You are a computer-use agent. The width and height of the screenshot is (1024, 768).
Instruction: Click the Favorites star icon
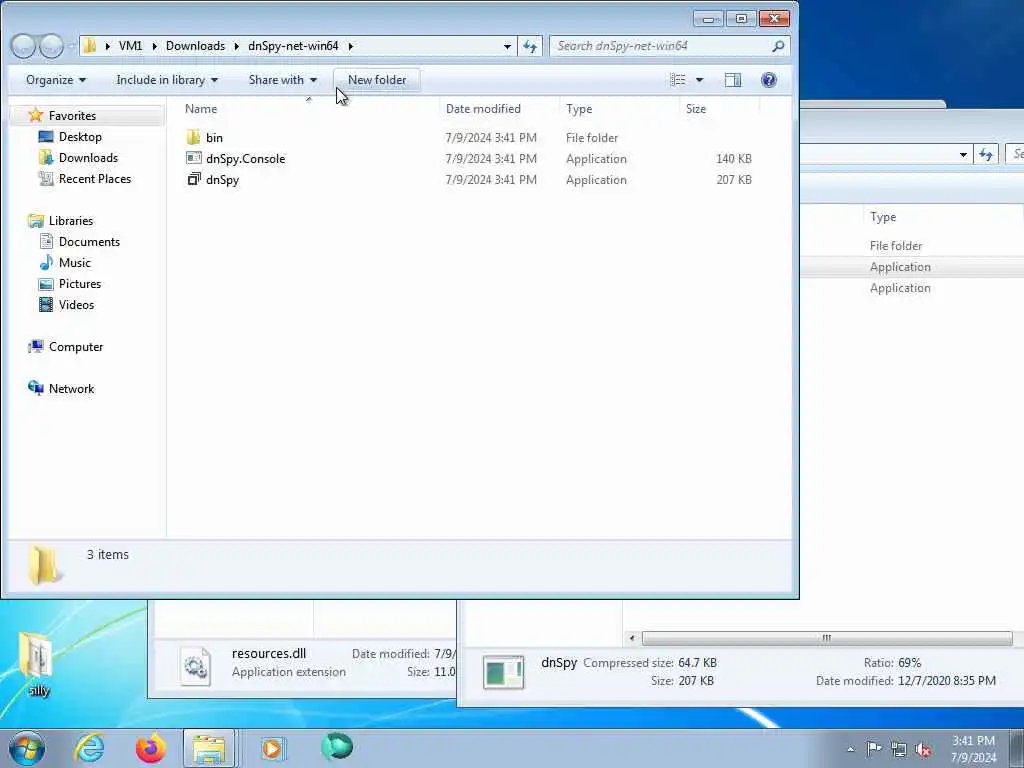[x=36, y=116]
